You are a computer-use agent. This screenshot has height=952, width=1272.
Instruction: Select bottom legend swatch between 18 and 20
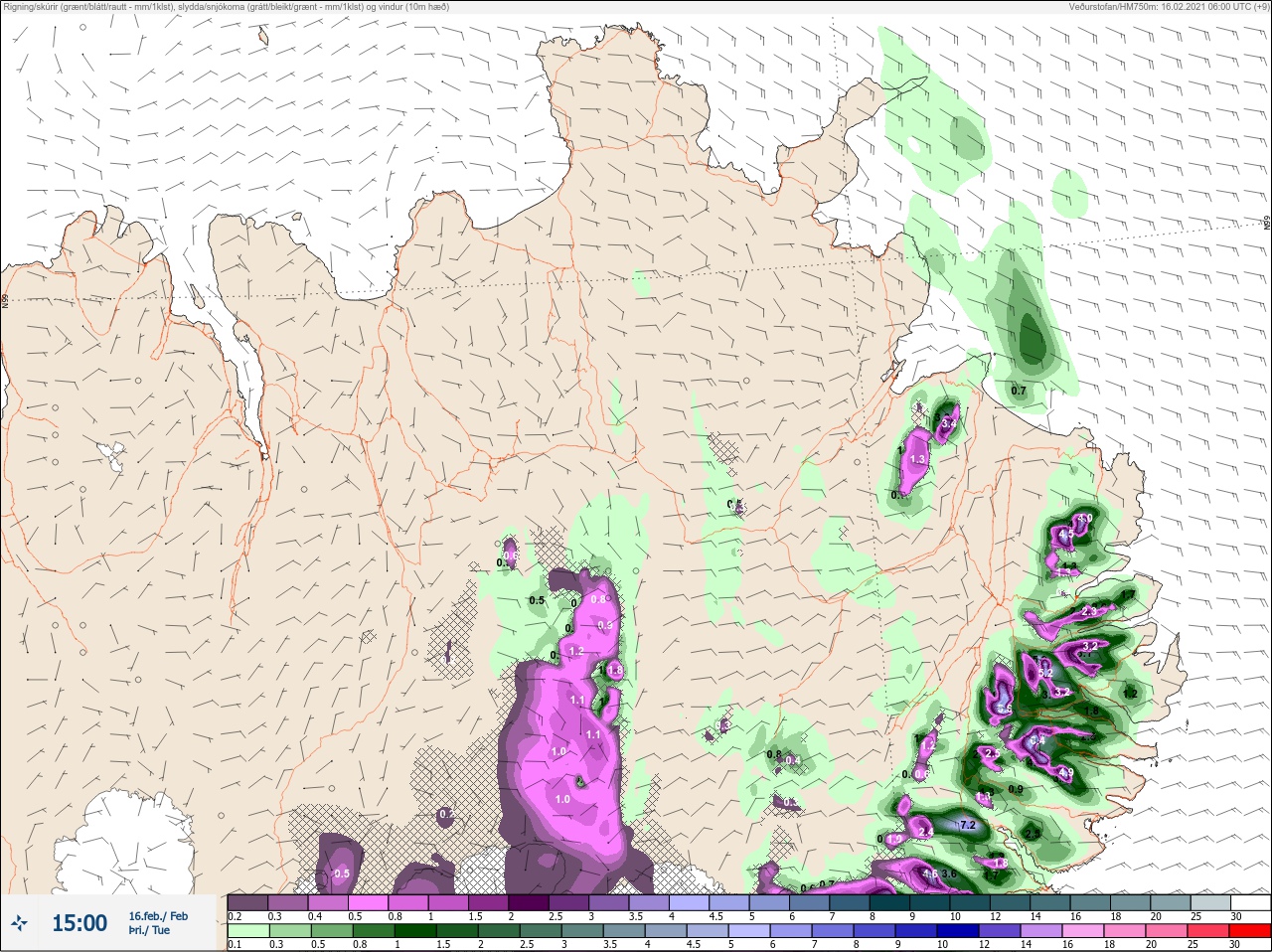1125,931
